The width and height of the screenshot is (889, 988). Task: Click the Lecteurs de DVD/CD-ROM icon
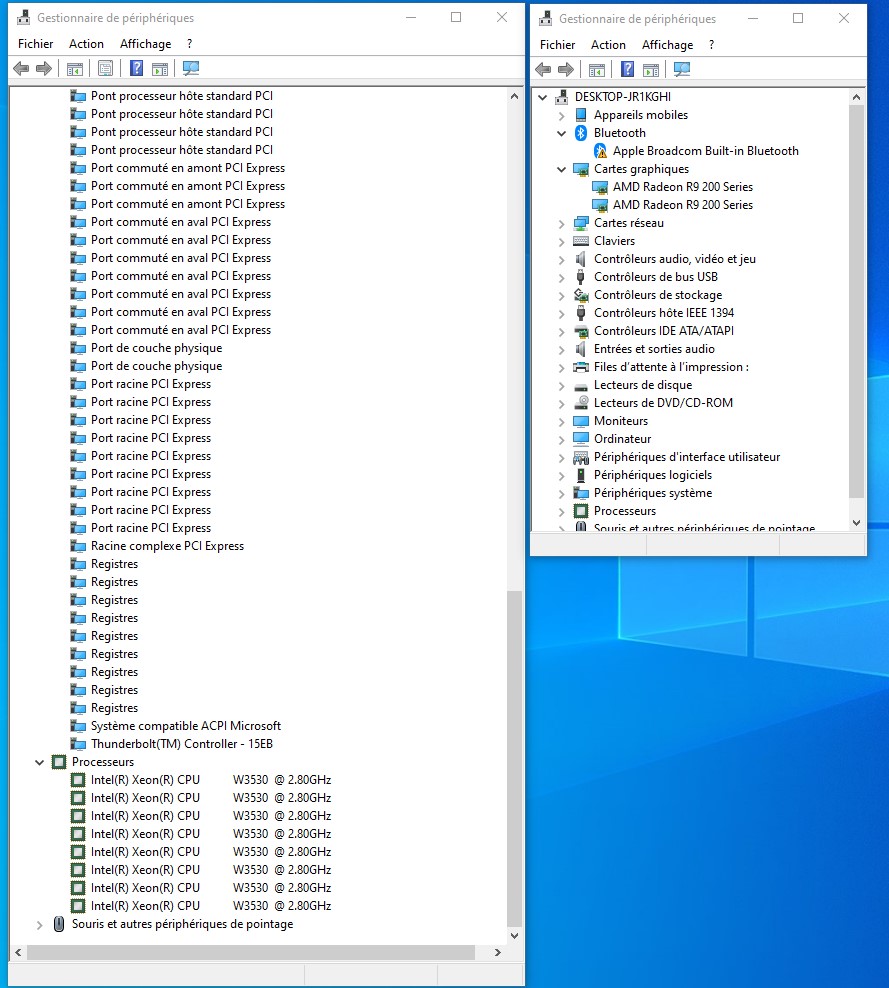tap(581, 403)
